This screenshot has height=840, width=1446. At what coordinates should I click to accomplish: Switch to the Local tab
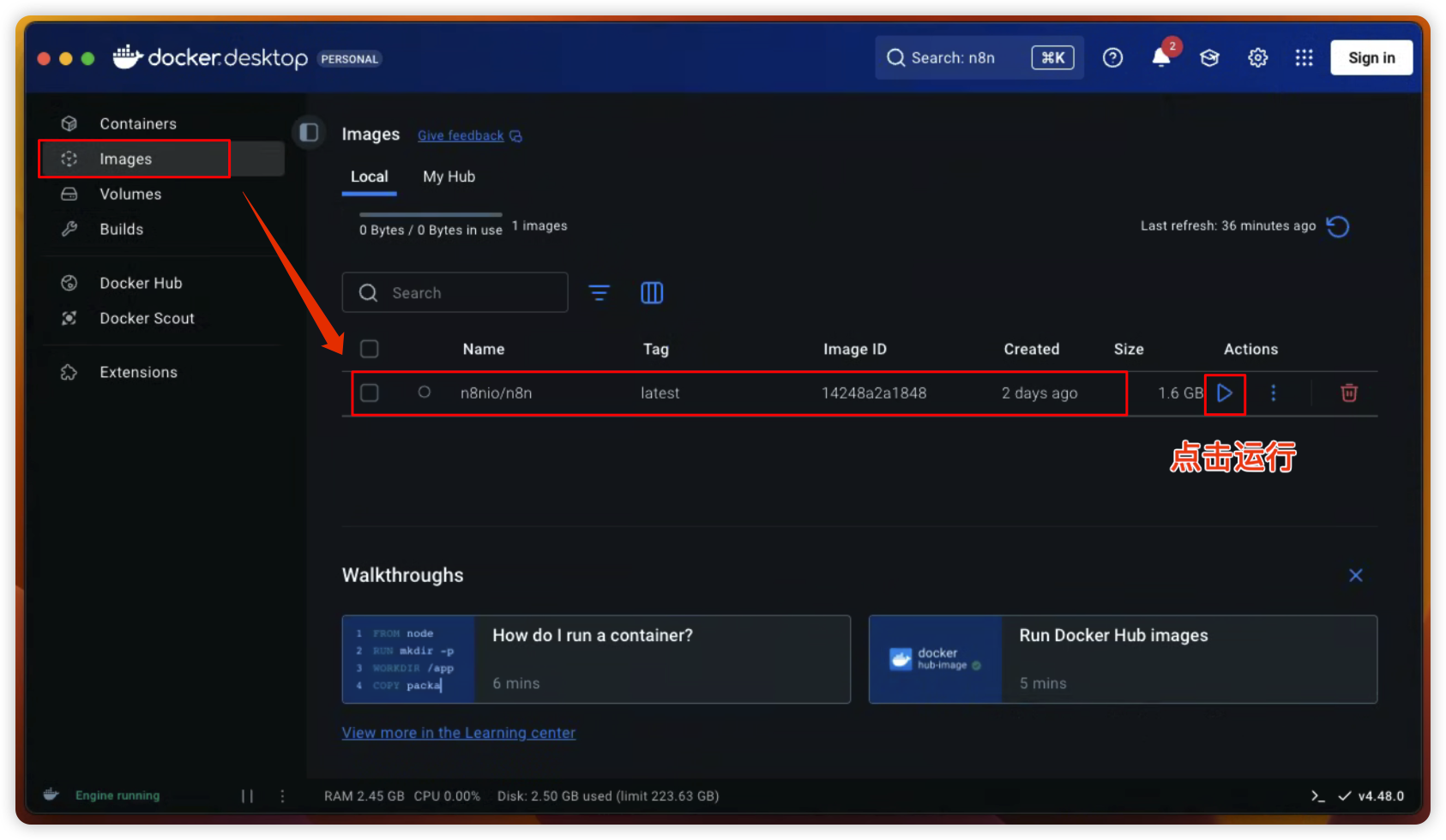[369, 177]
